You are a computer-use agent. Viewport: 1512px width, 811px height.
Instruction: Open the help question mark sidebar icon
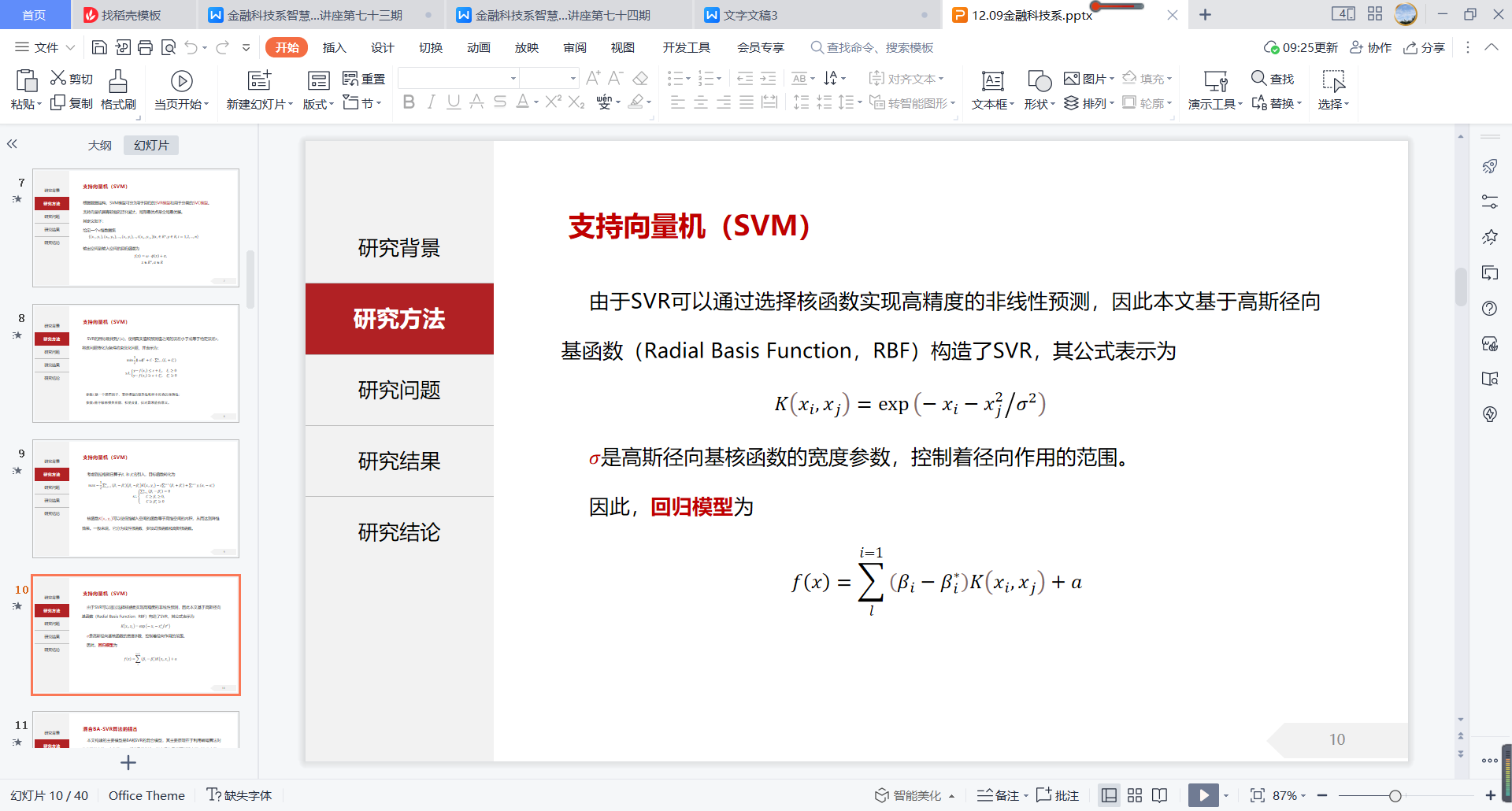[x=1489, y=309]
